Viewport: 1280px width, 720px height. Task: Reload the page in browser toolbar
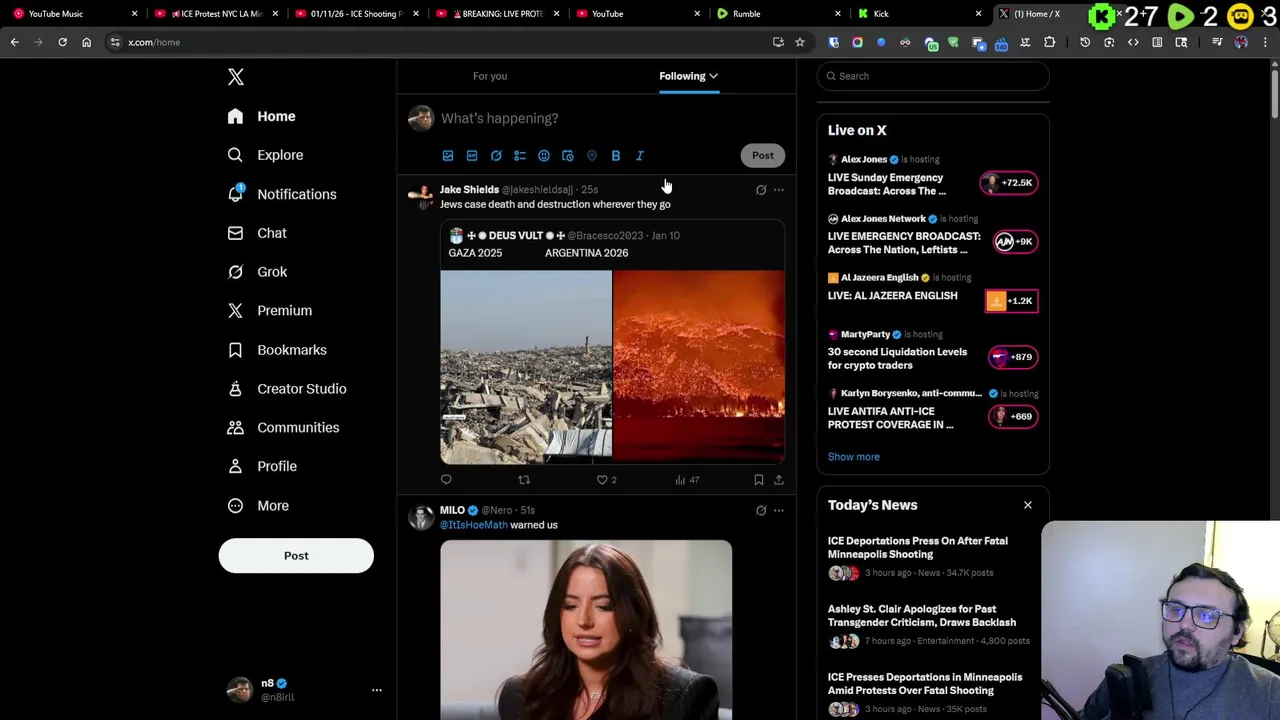pos(62,42)
